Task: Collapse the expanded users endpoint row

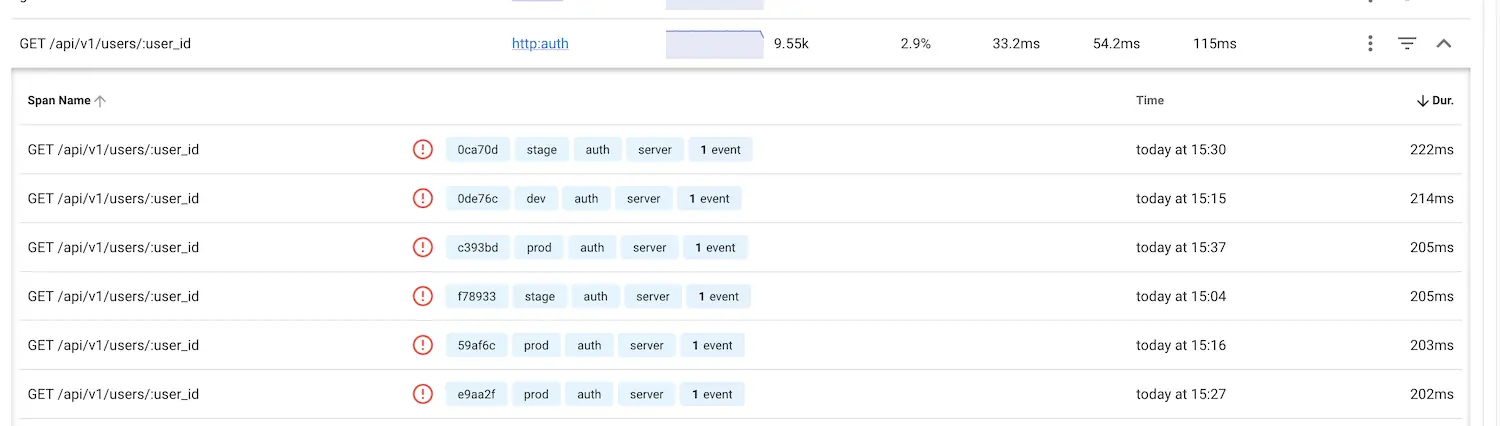Action: 1443,44
